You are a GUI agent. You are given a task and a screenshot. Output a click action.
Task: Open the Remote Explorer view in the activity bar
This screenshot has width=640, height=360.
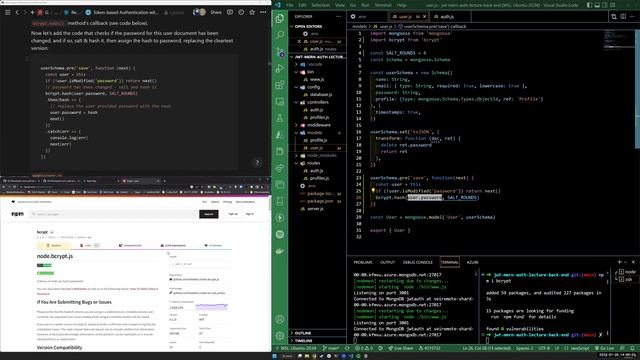pyautogui.click(x=280, y=102)
